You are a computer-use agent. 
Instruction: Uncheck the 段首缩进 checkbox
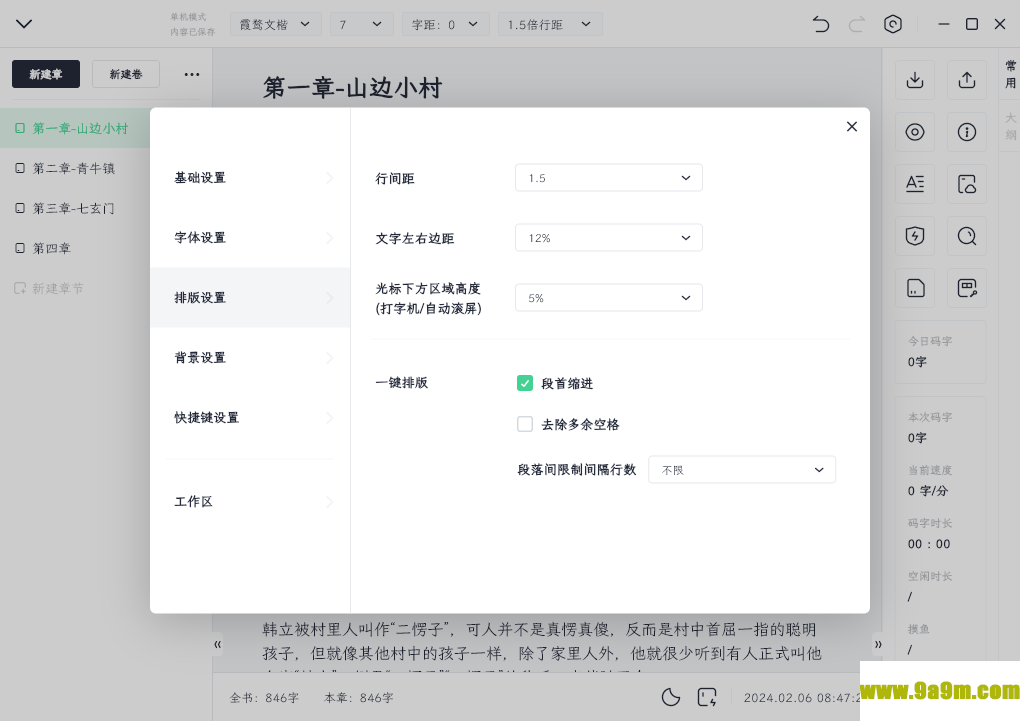(x=525, y=383)
